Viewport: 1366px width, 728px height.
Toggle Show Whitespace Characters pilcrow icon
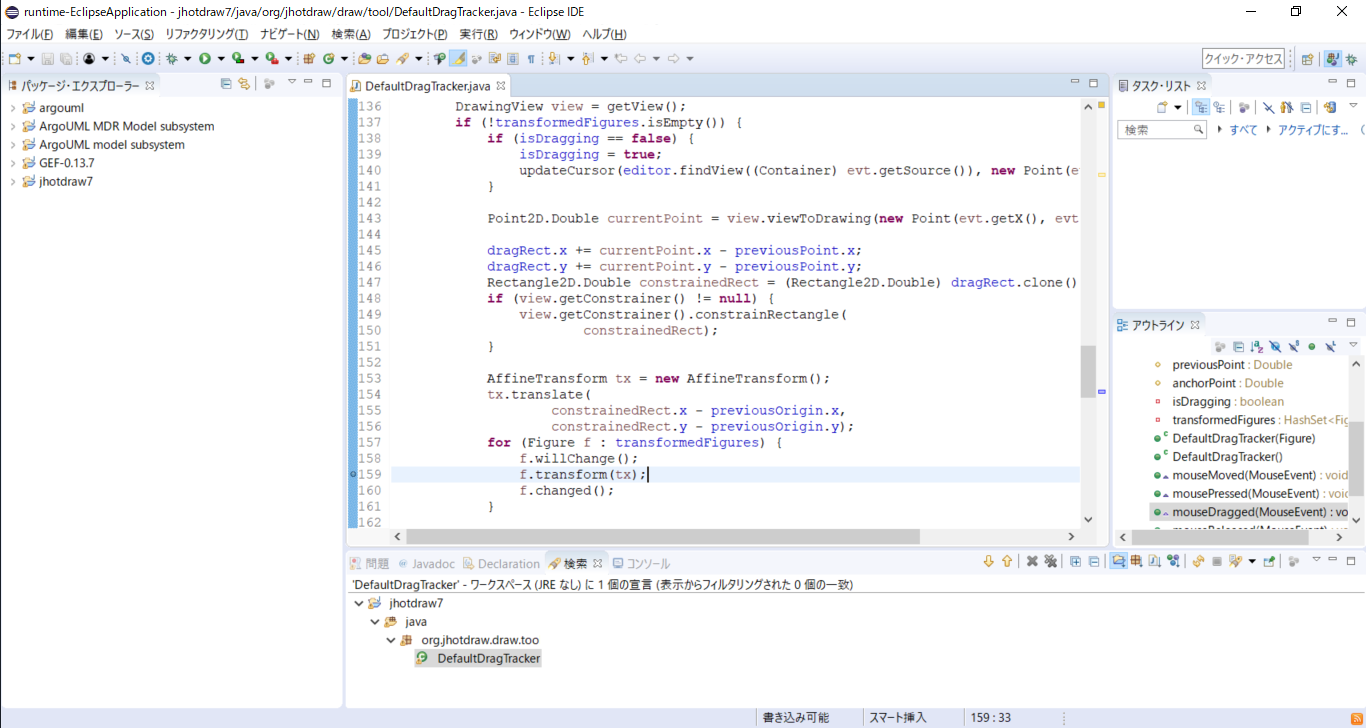pos(531,59)
